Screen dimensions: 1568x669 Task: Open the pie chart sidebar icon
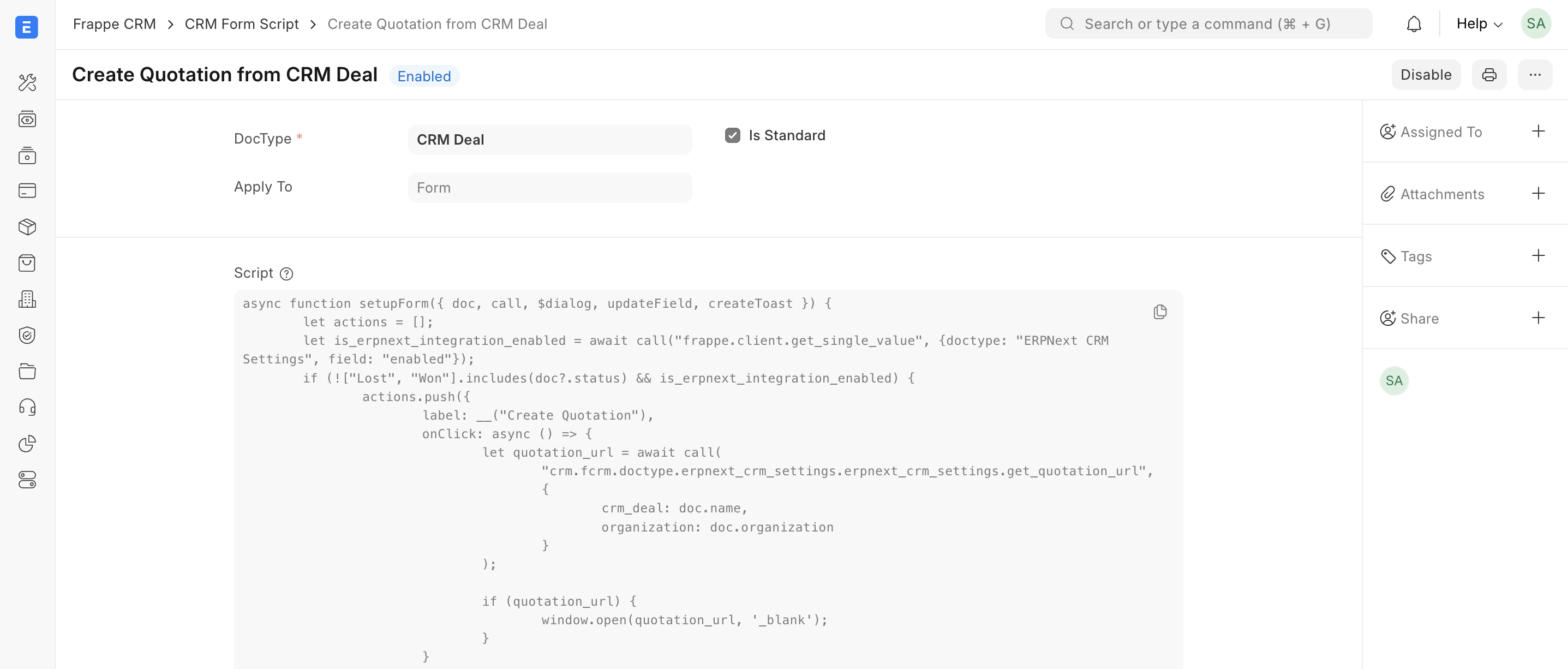tap(27, 443)
